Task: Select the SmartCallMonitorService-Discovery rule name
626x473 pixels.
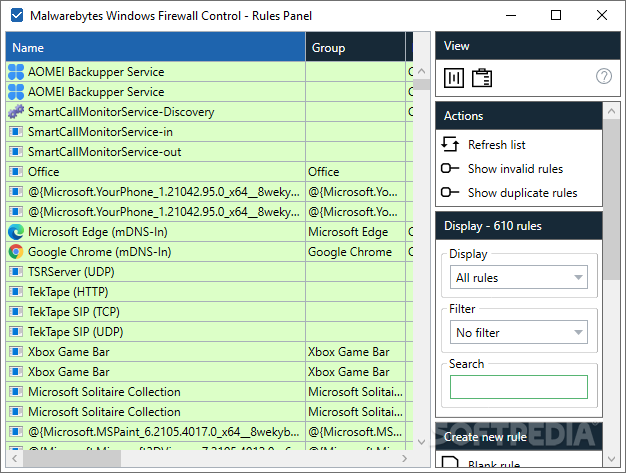Action: [x=121, y=112]
